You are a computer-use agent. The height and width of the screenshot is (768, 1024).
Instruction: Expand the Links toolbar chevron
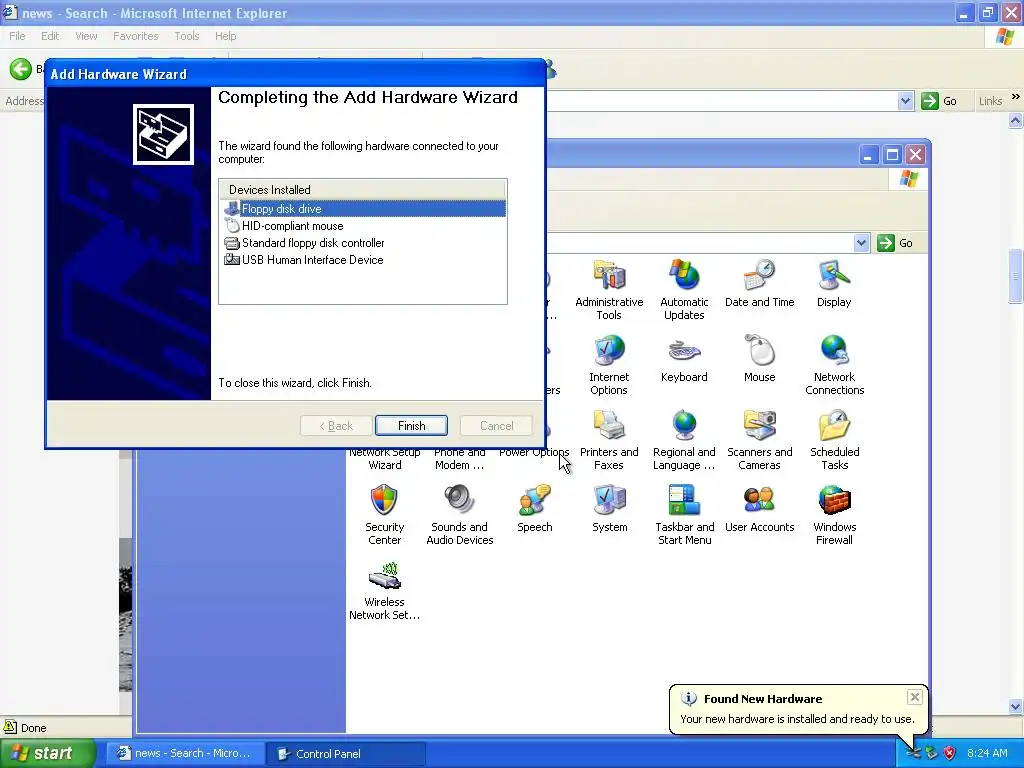pos(1016,97)
